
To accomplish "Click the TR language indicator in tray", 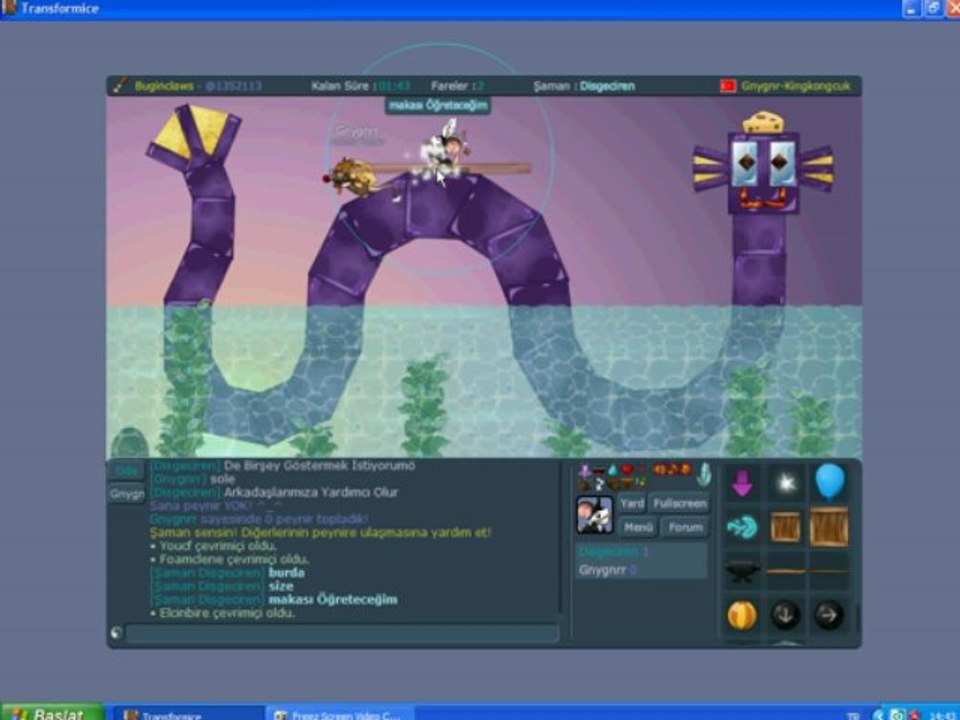I will click(x=853, y=715).
